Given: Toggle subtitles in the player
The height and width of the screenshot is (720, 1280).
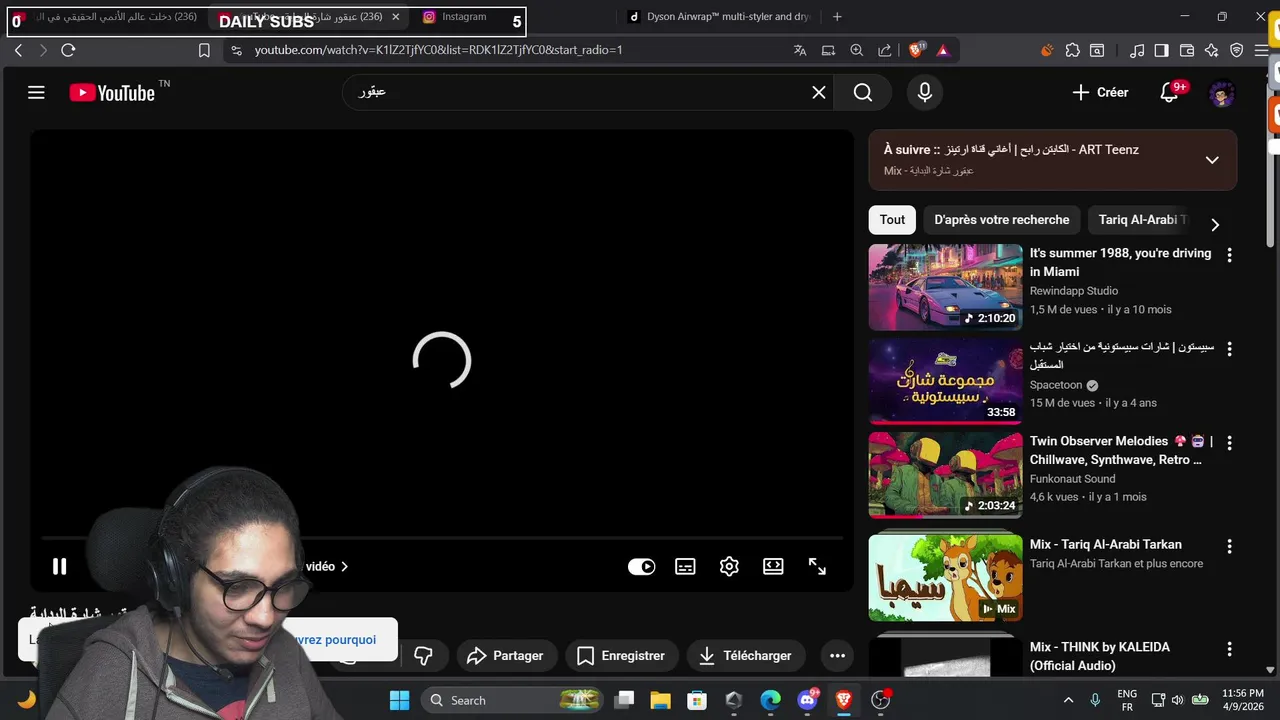Looking at the screenshot, I should coord(685,567).
